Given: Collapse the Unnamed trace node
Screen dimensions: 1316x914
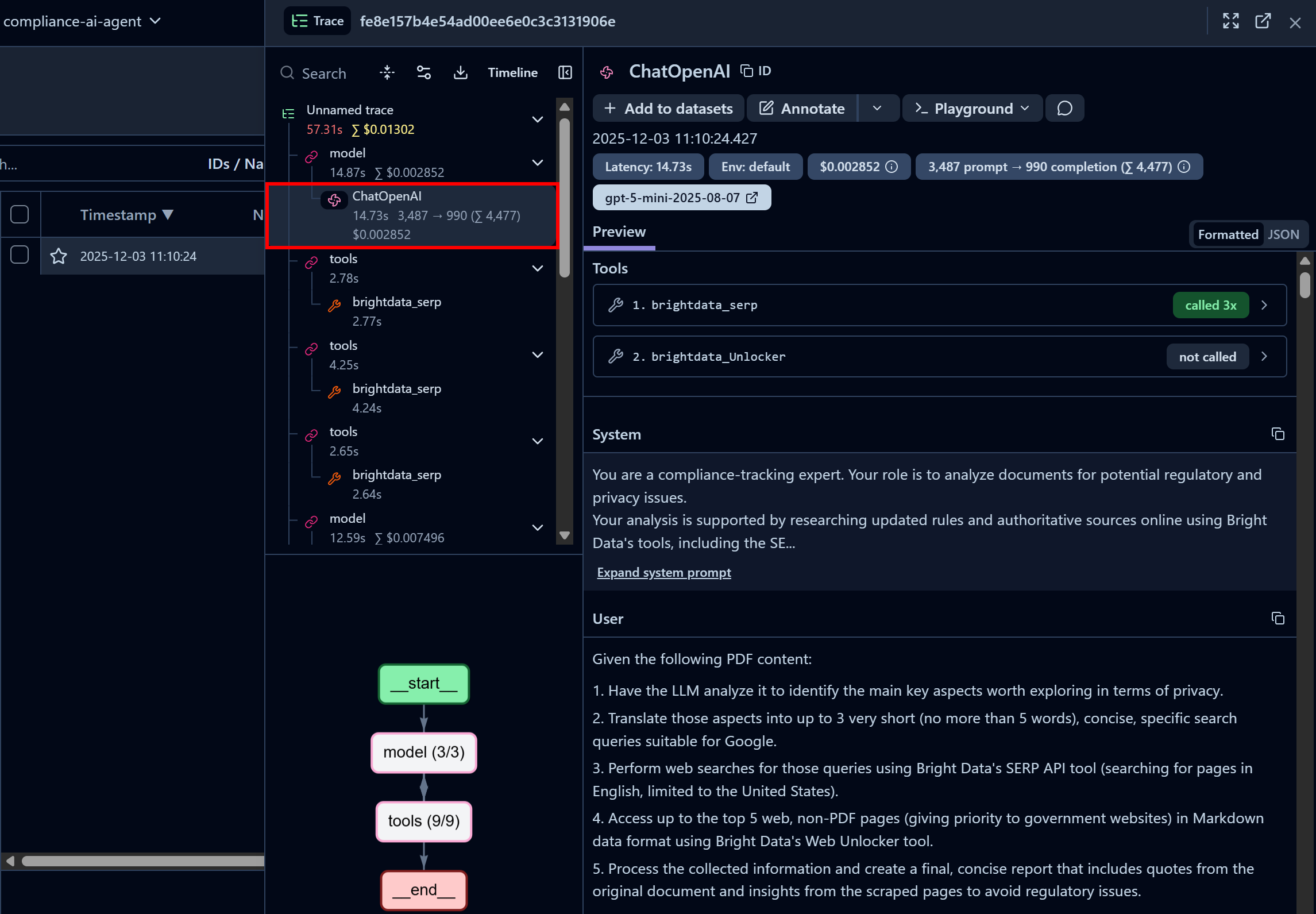Looking at the screenshot, I should coord(538,119).
